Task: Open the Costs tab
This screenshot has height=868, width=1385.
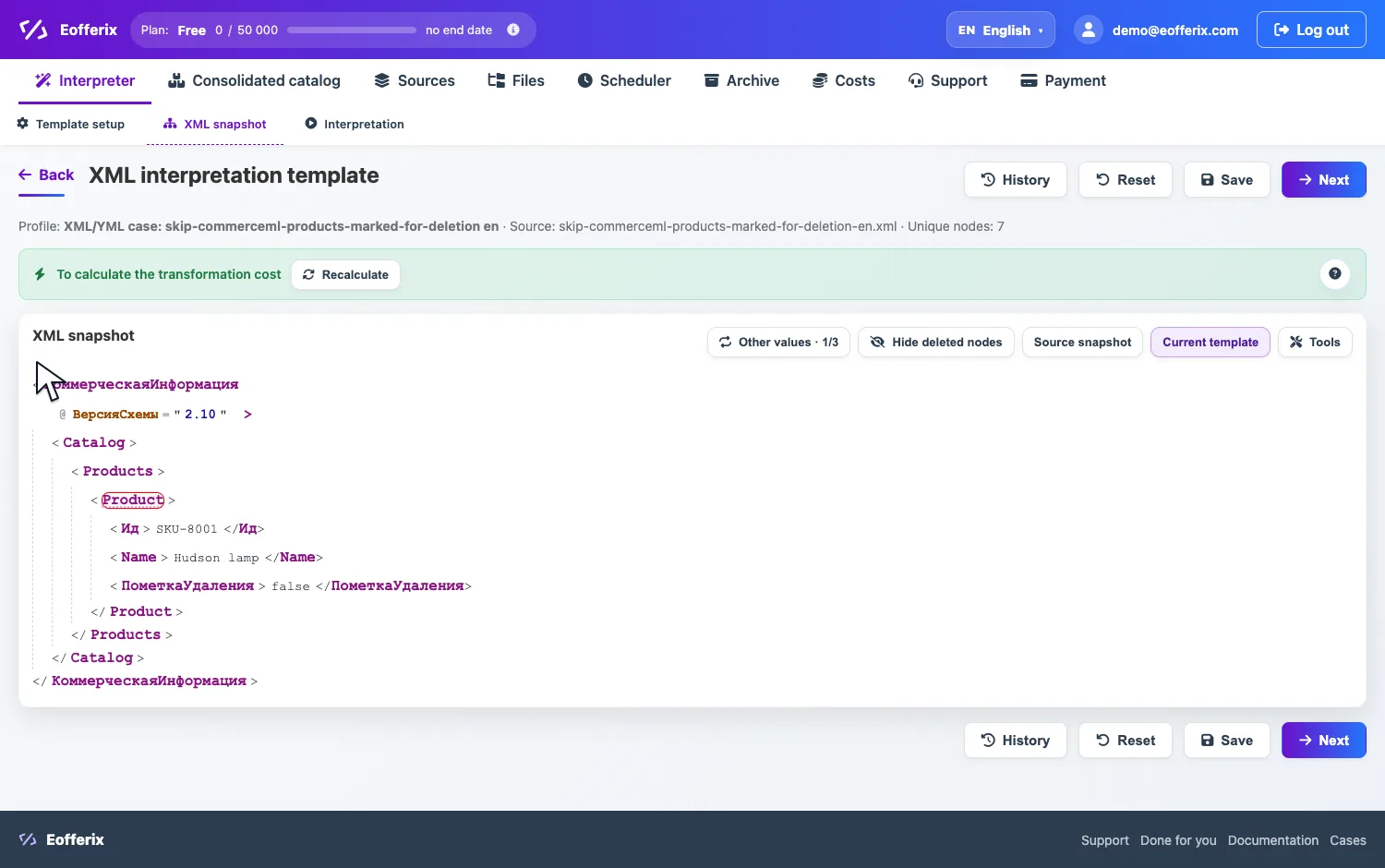Action: tap(844, 80)
